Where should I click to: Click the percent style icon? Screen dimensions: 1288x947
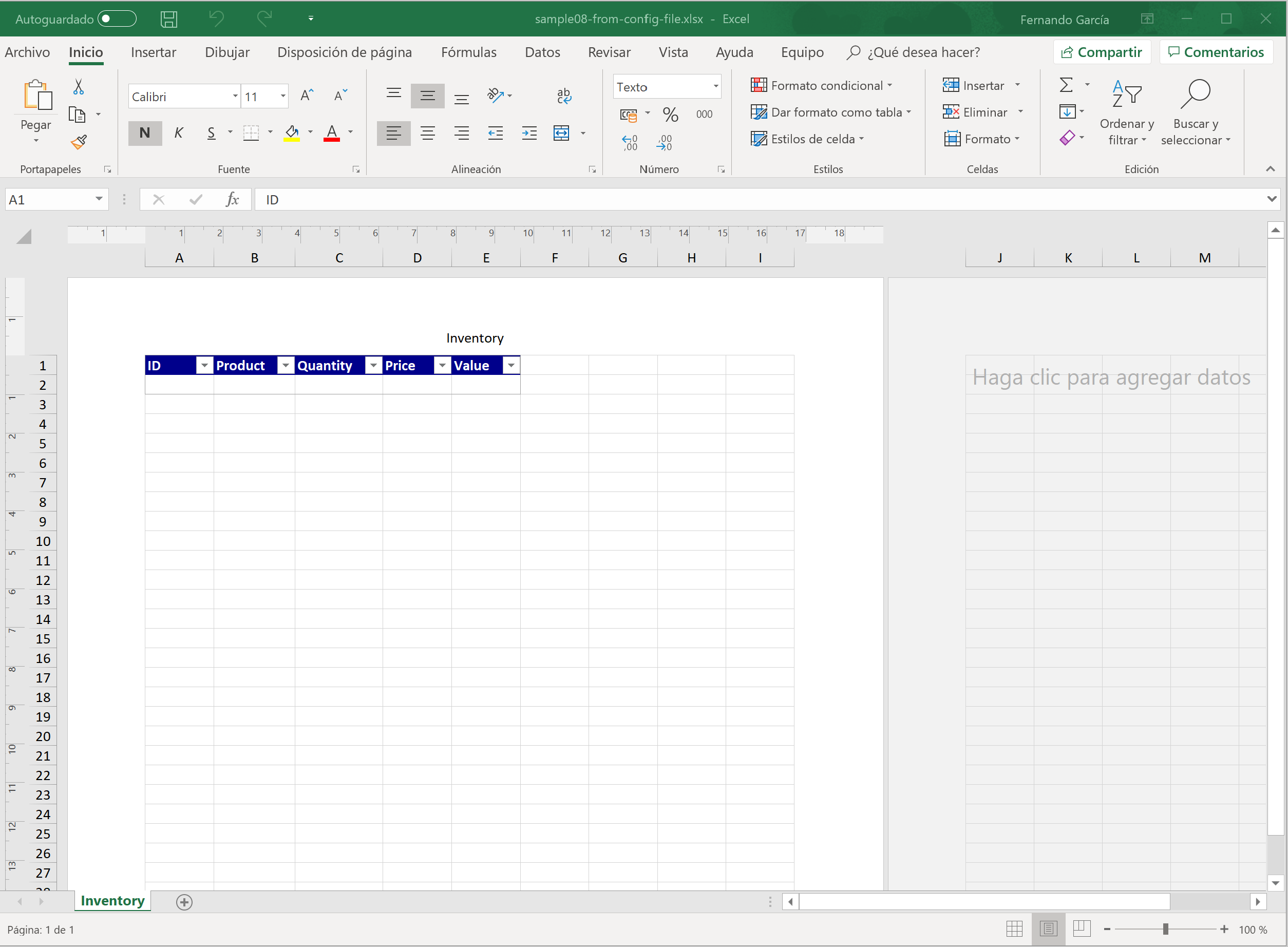tap(670, 115)
